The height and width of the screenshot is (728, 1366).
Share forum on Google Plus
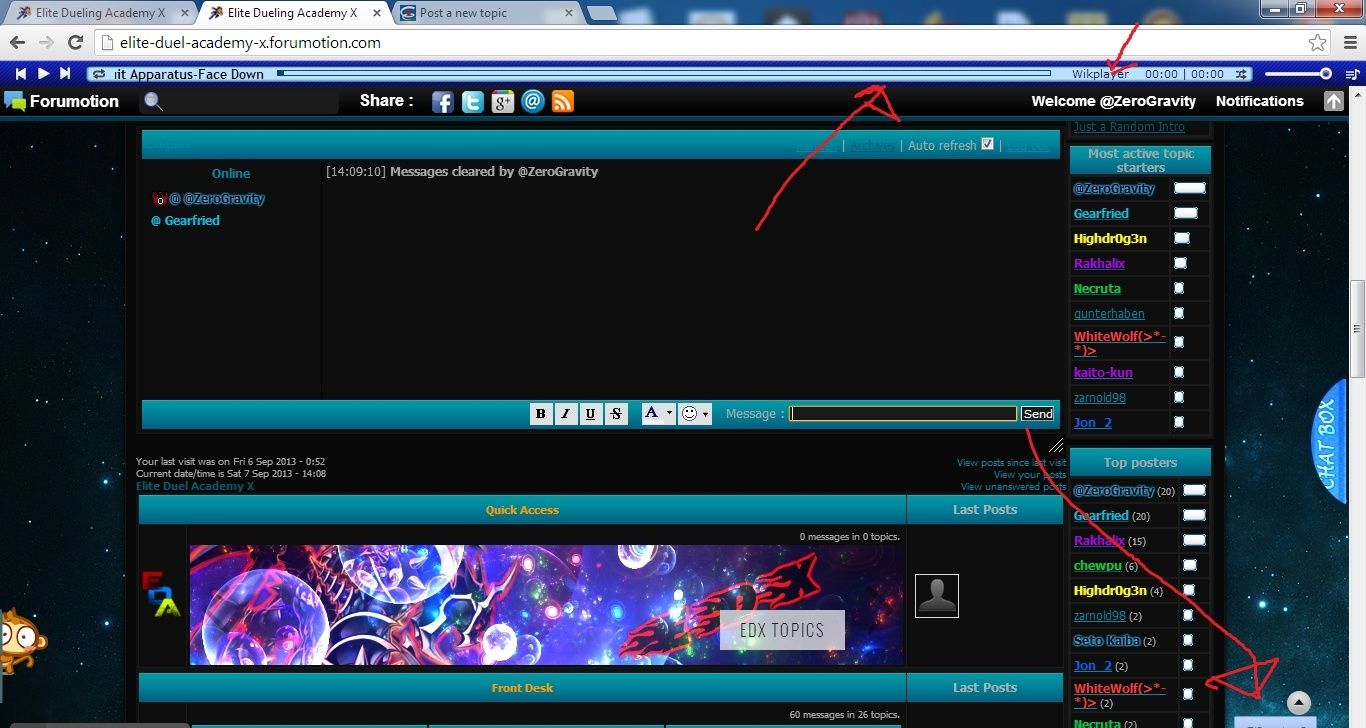pos(502,101)
